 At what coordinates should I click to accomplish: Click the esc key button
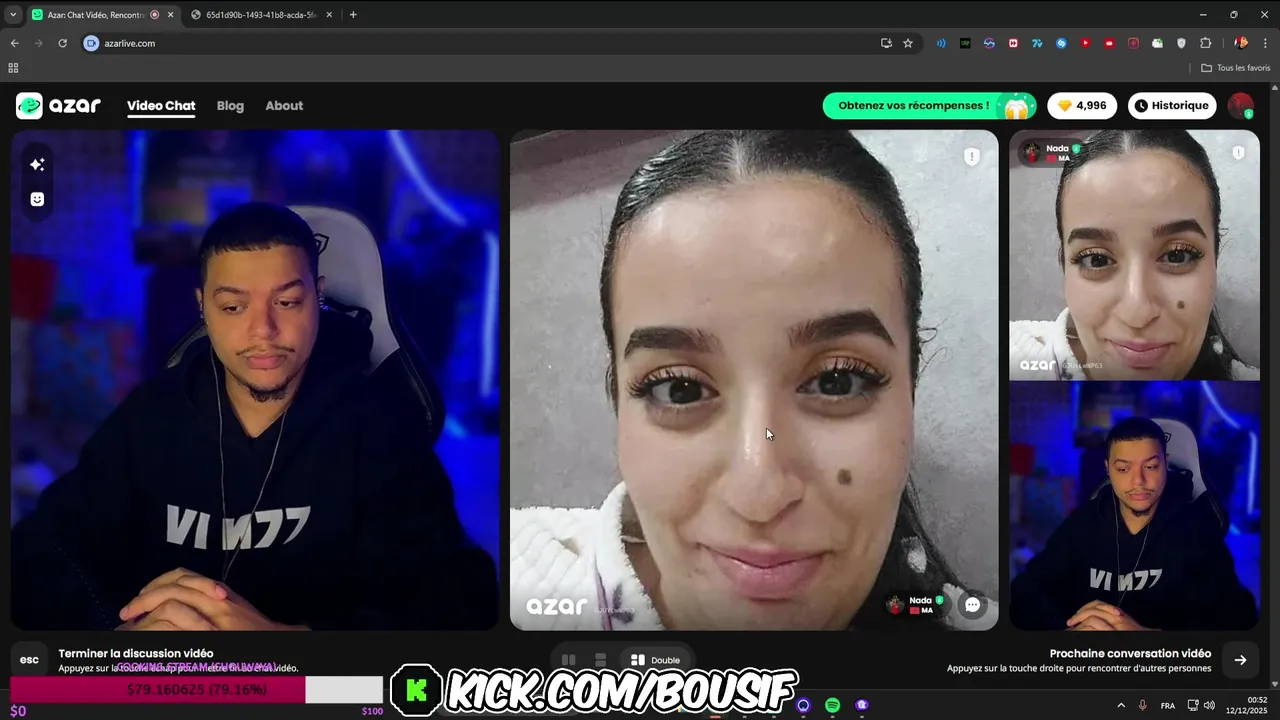coord(29,660)
